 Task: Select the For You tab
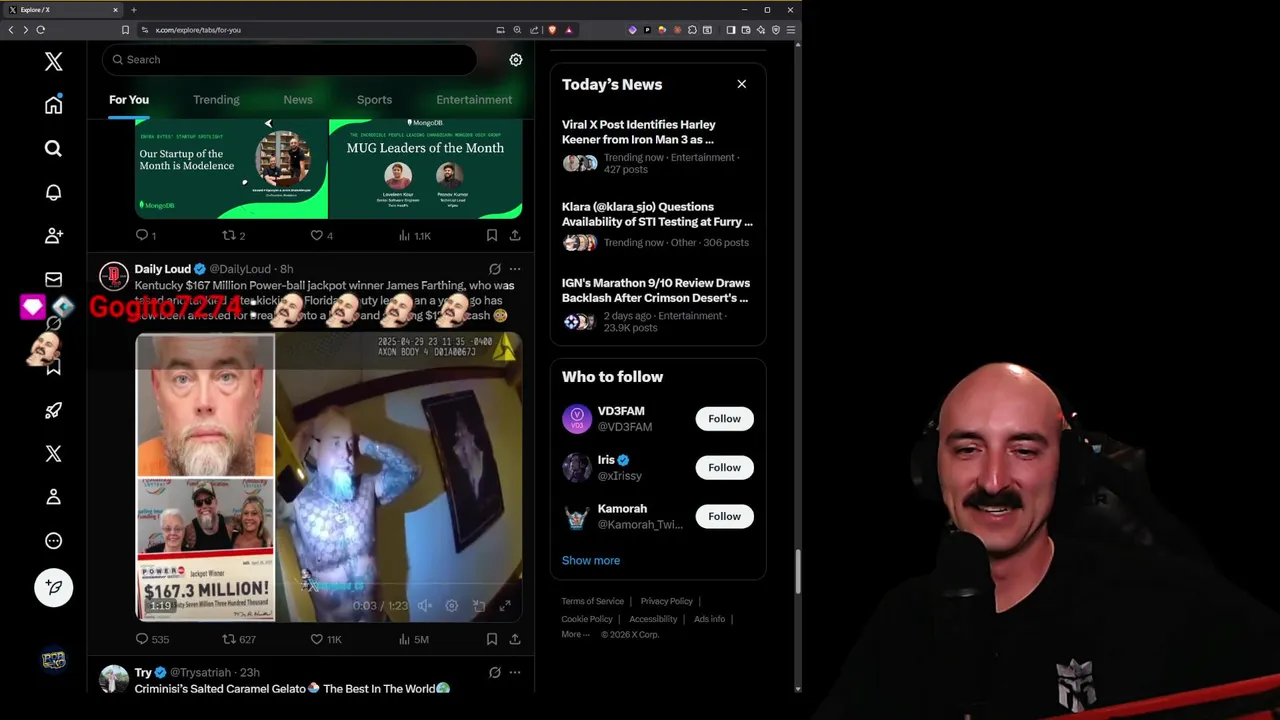tap(129, 100)
